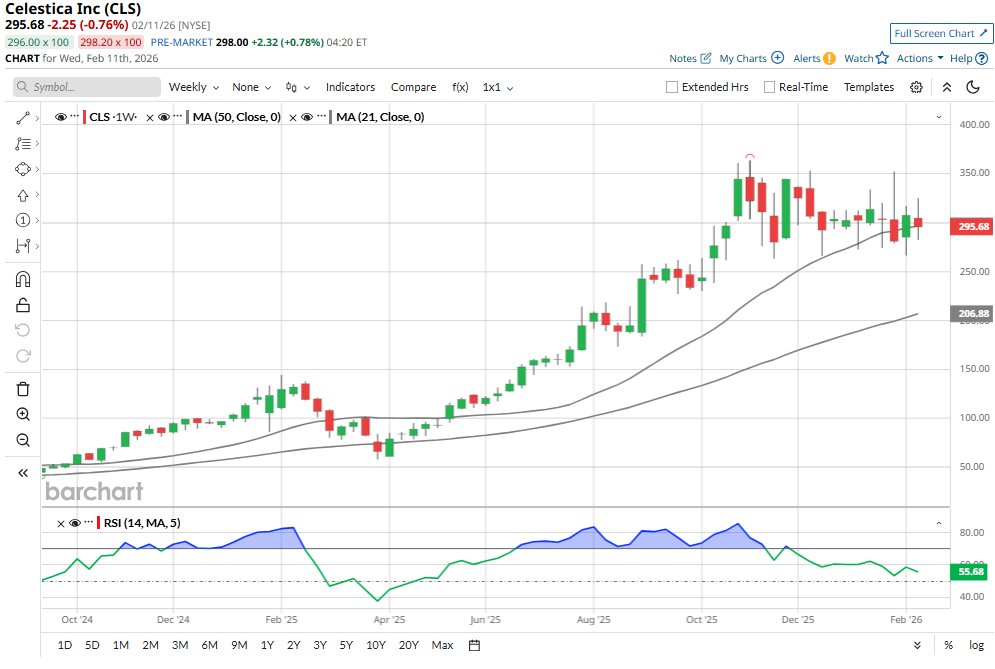Zoom out with the magnifier minus icon
Image resolution: width=995 pixels, height=669 pixels.
(23, 440)
